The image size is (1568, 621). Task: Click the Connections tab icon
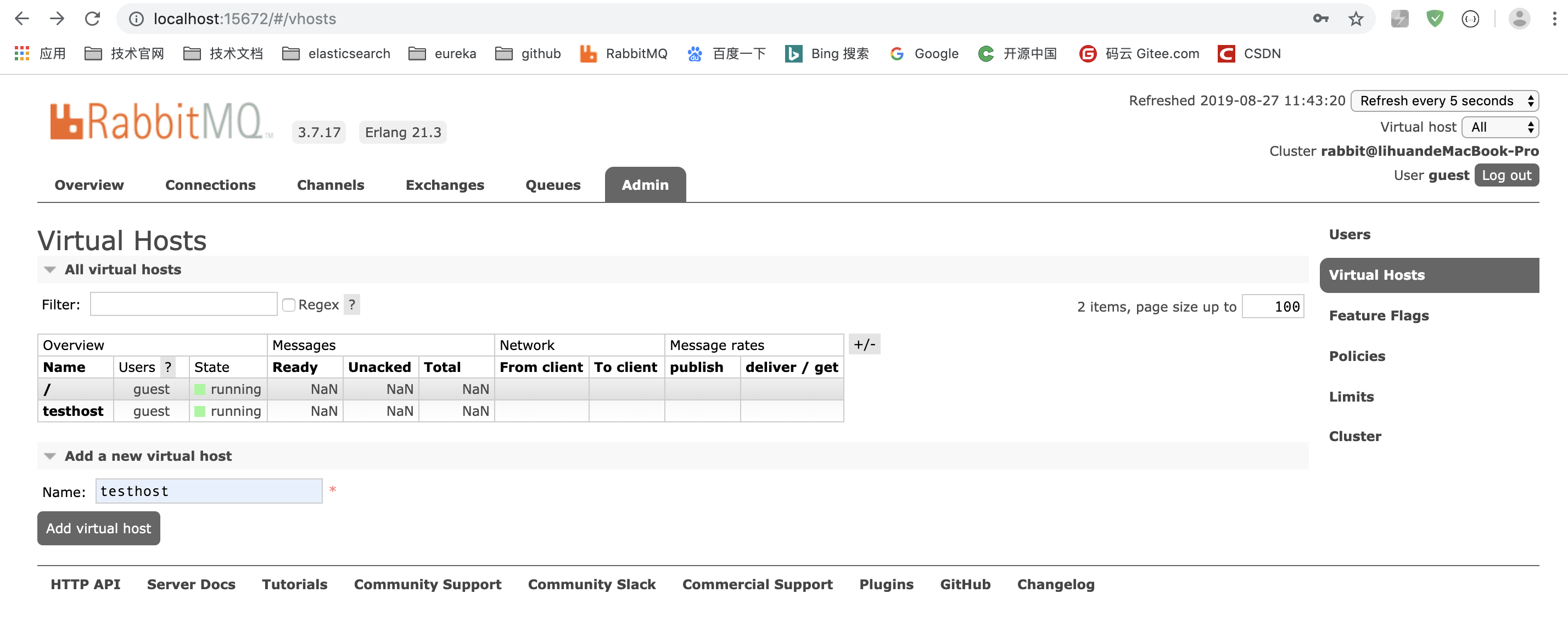210,184
